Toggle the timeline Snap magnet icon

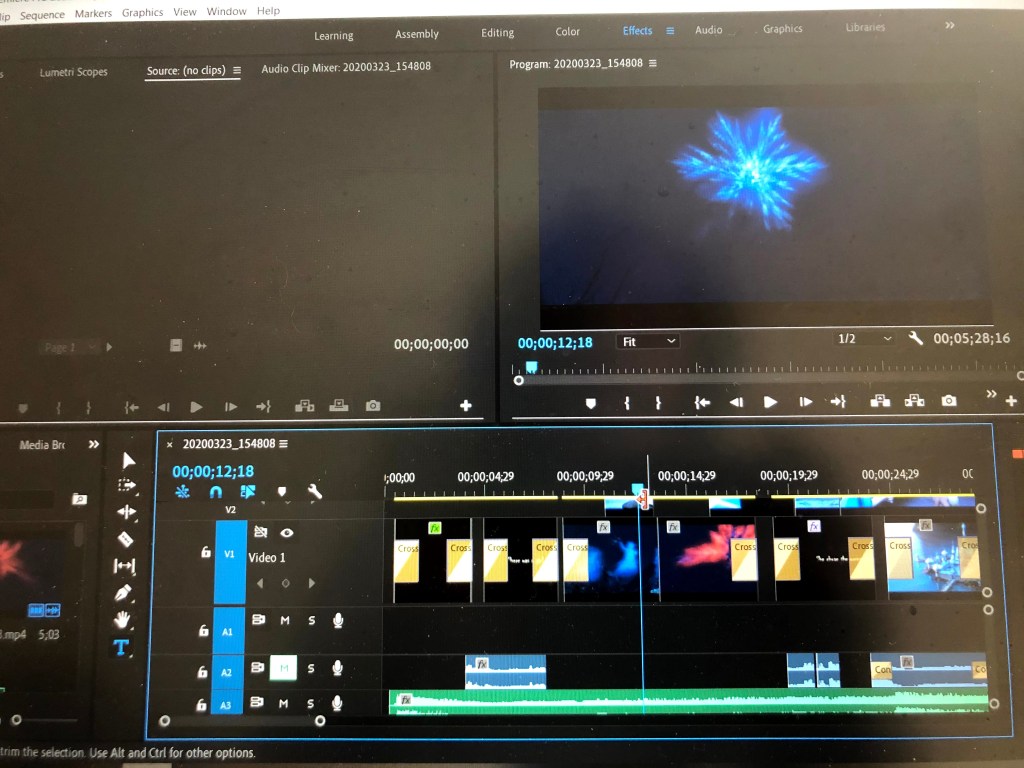pyautogui.click(x=215, y=492)
